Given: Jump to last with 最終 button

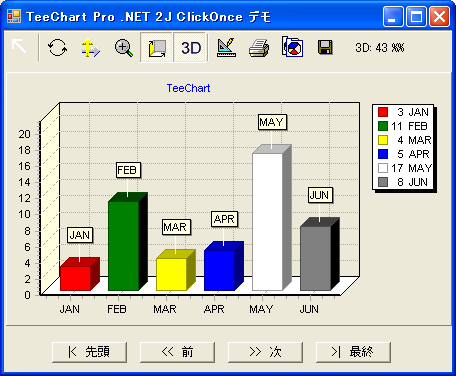Looking at the screenshot, I should 353,352.
